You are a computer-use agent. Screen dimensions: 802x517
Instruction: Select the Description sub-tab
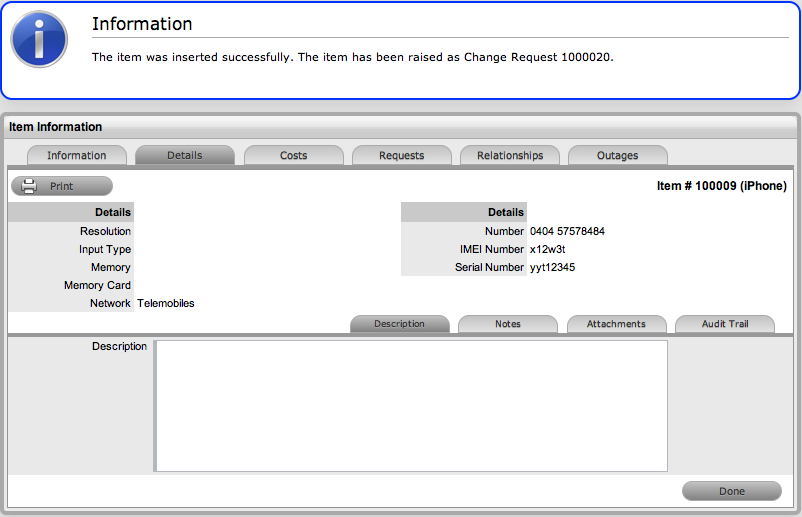click(x=399, y=324)
